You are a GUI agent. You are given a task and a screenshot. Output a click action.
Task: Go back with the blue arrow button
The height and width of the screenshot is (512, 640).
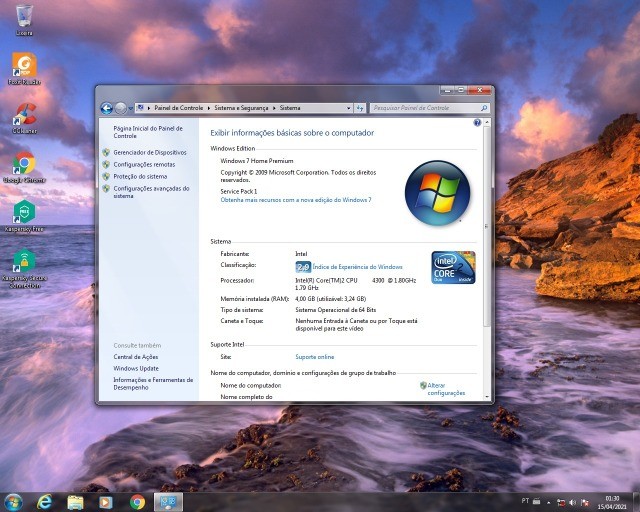tap(107, 108)
